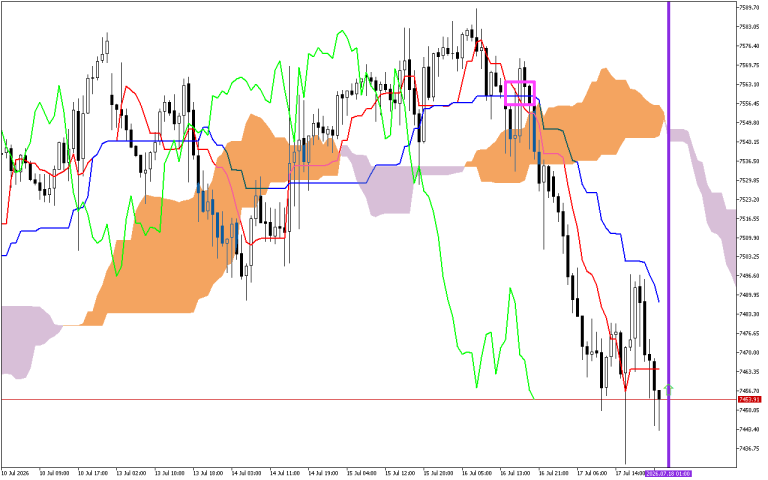Click the purple vertical line on the chart
The height and width of the screenshot is (480, 768).
[x=669, y=234]
